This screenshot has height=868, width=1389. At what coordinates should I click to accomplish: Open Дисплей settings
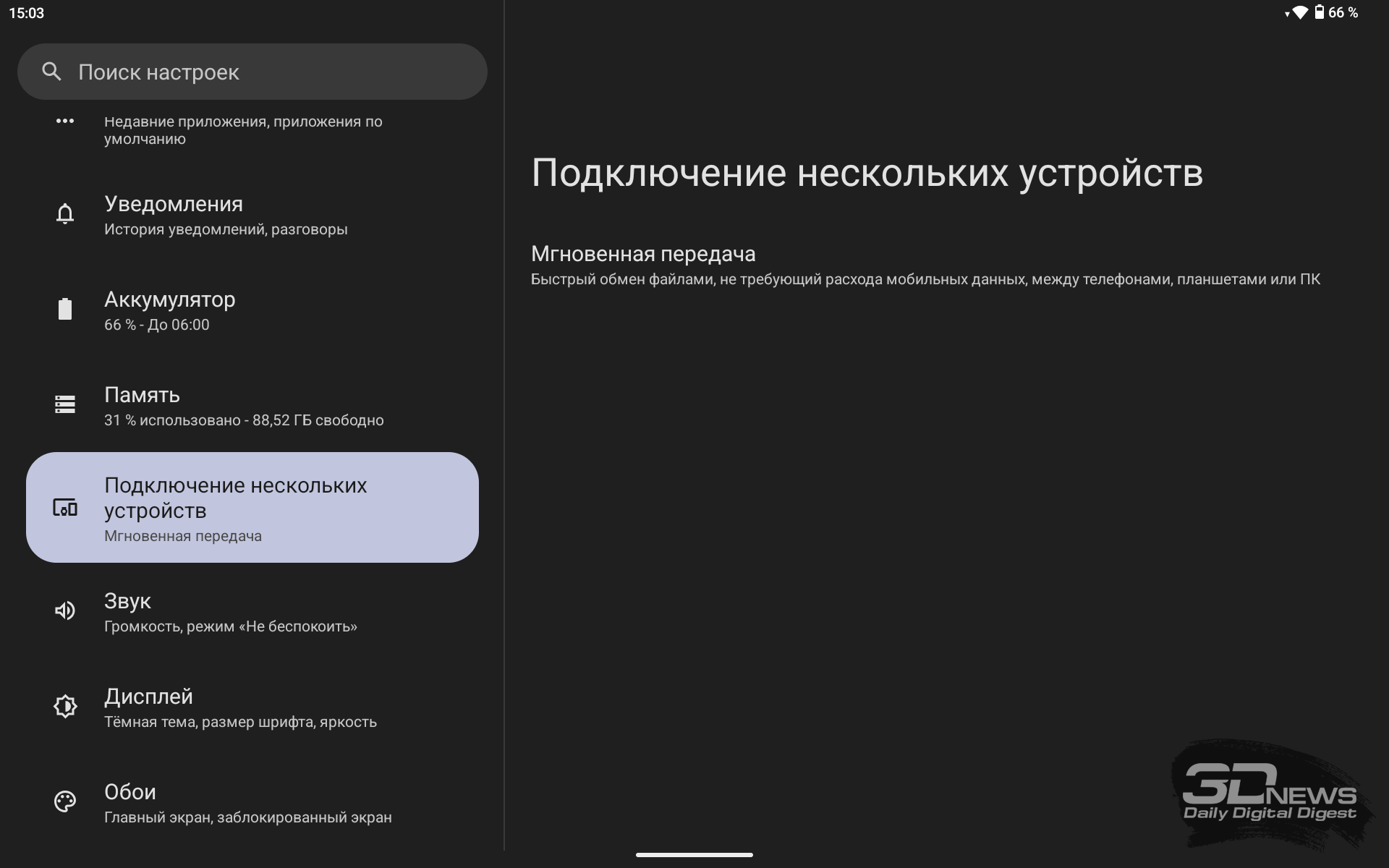click(x=252, y=707)
